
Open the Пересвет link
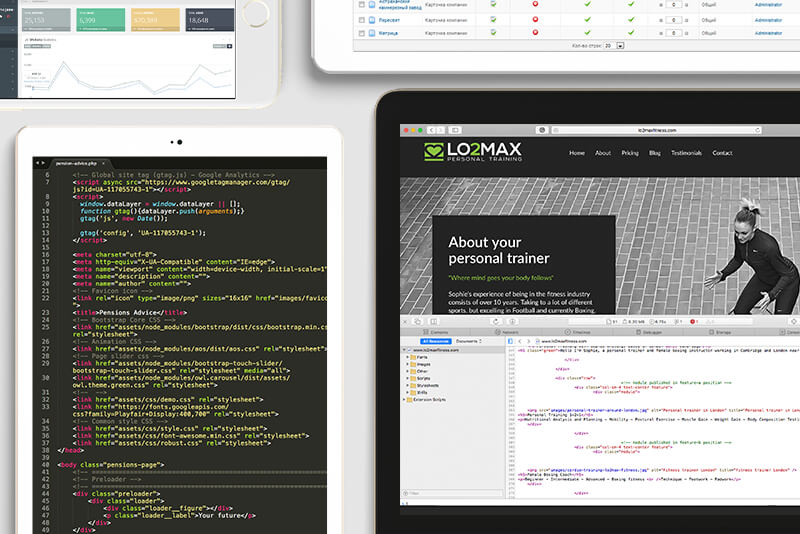[x=389, y=20]
